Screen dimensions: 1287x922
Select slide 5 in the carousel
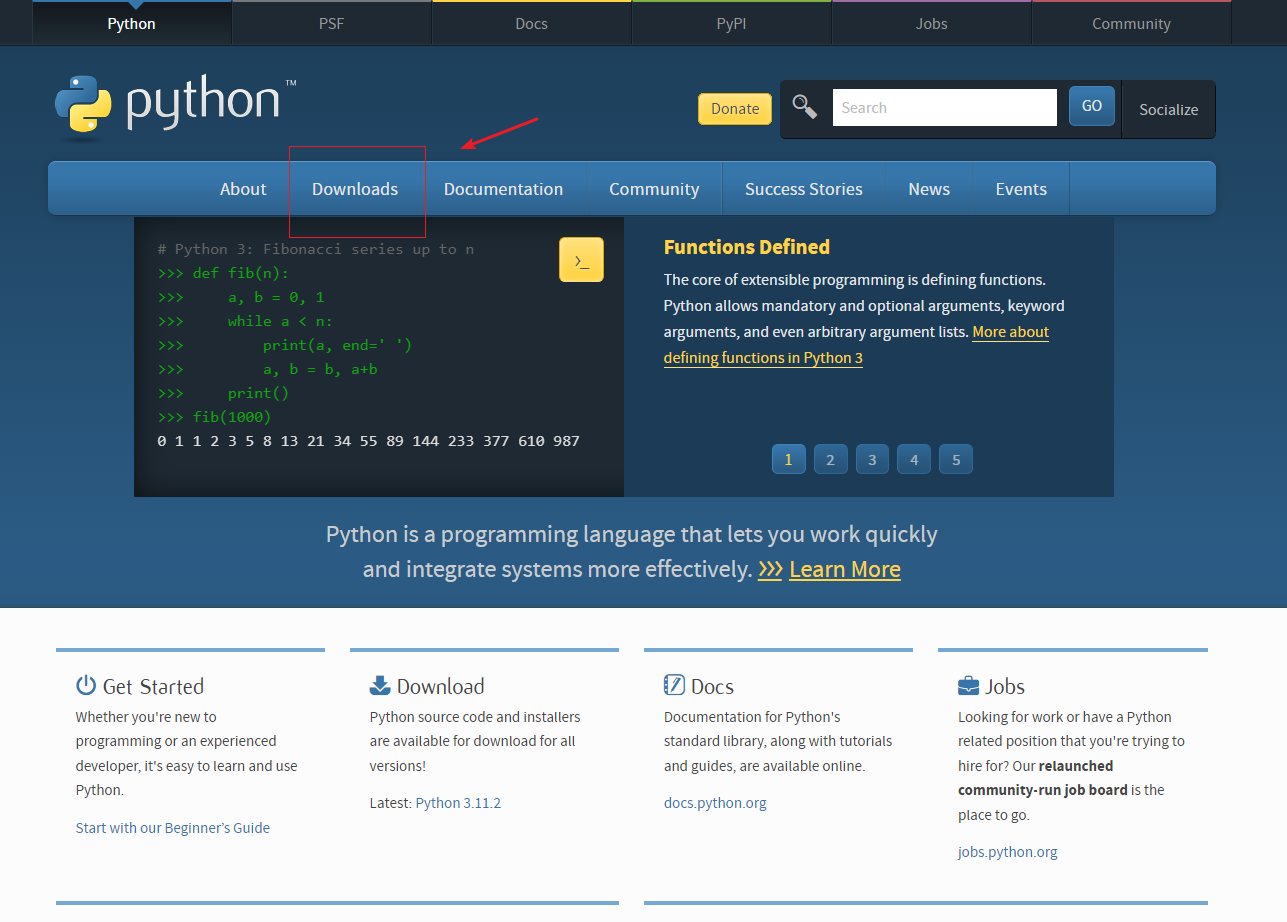tap(956, 460)
